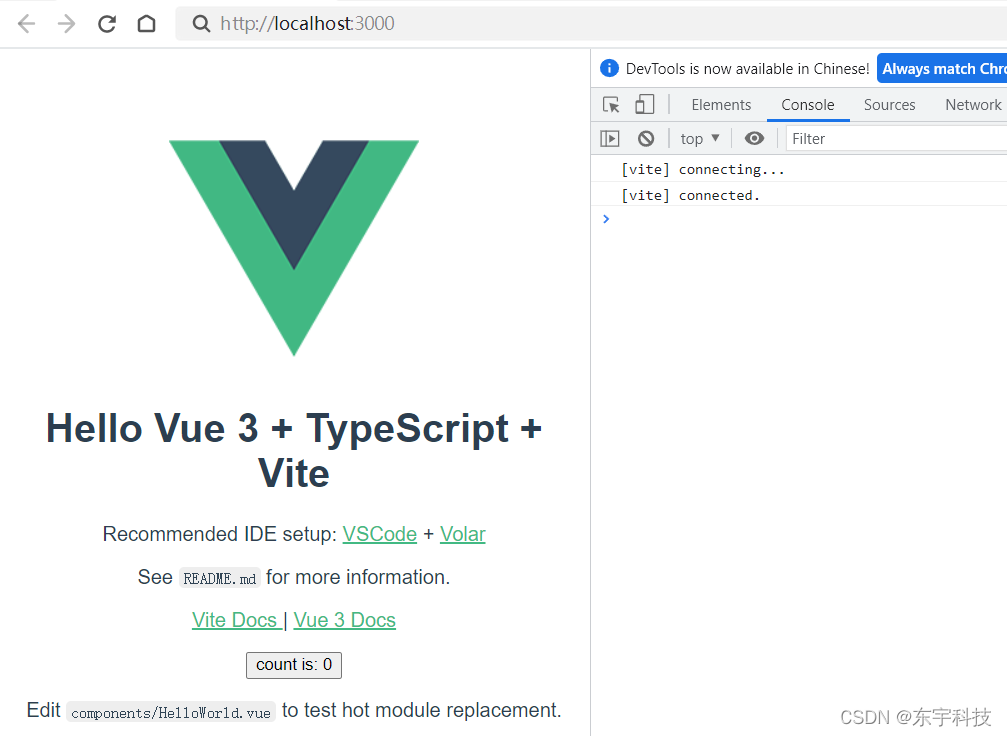Open the Volar link
The image size is (1007, 736).
click(462, 534)
